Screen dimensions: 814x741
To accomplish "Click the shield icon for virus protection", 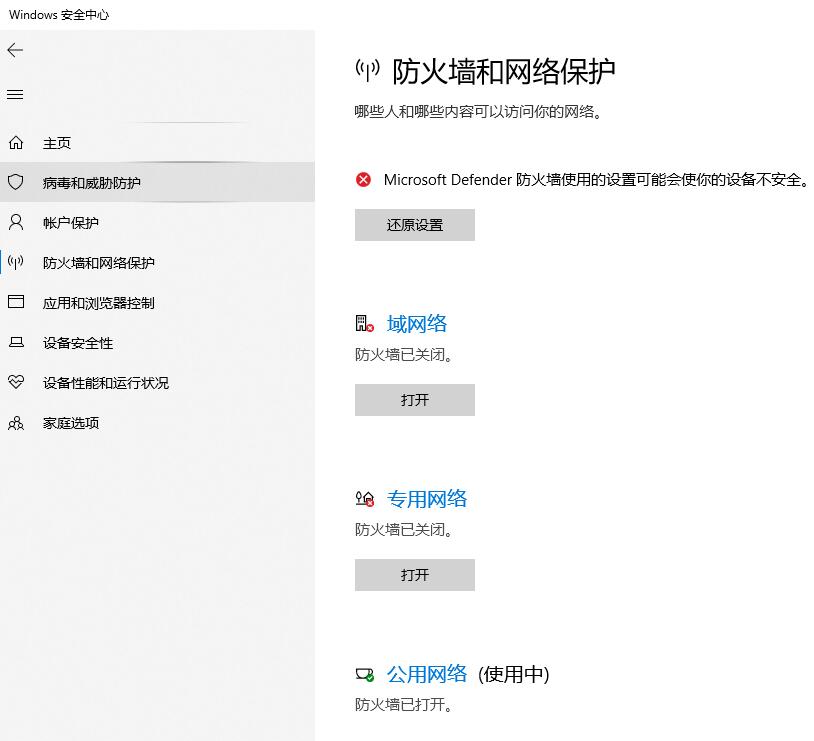I will click(15, 183).
